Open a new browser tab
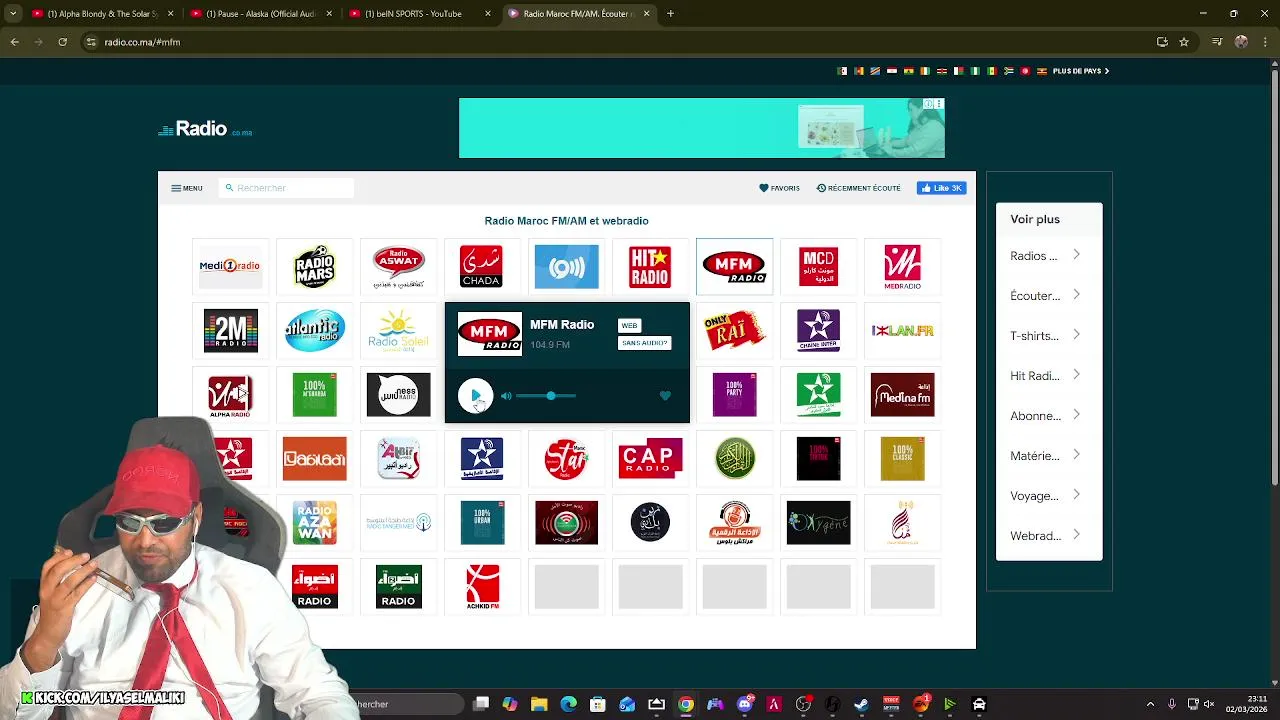This screenshot has width=1280, height=720. pos(670,14)
